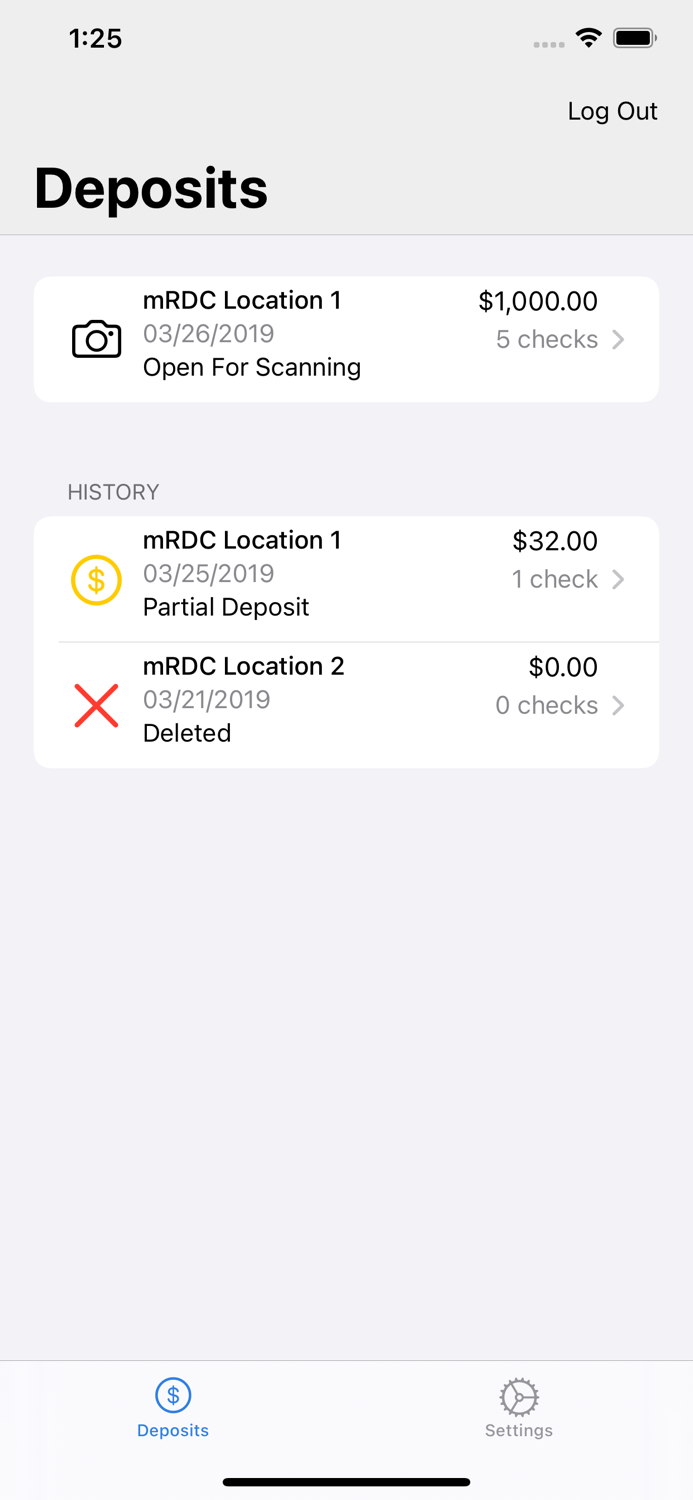
Task: Select the Partial Deposit from 03/25/2019
Action: coord(346,580)
